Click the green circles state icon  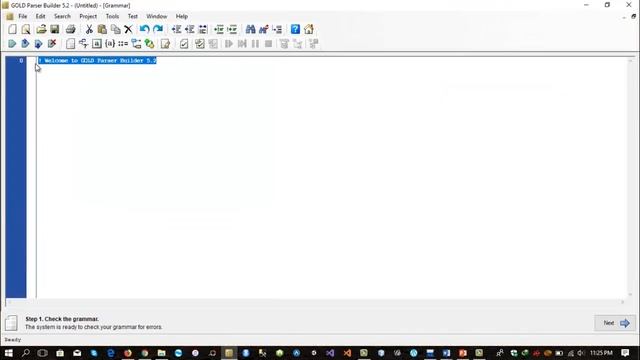150,44
